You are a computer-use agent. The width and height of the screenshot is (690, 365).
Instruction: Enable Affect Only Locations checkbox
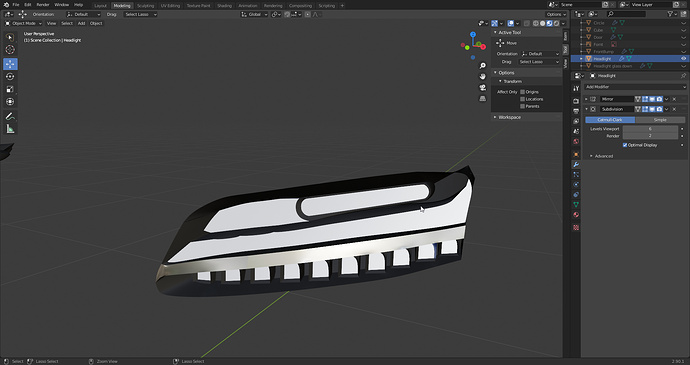coord(523,99)
